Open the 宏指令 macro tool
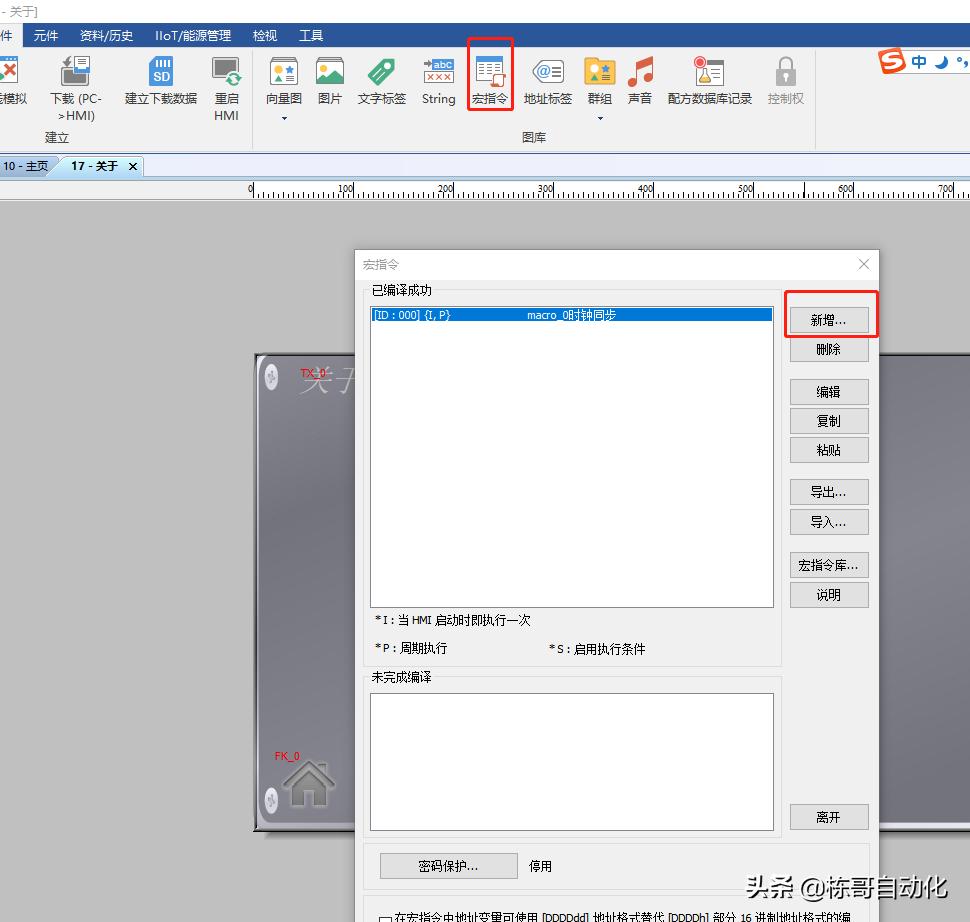The height and width of the screenshot is (922, 970). click(490, 80)
